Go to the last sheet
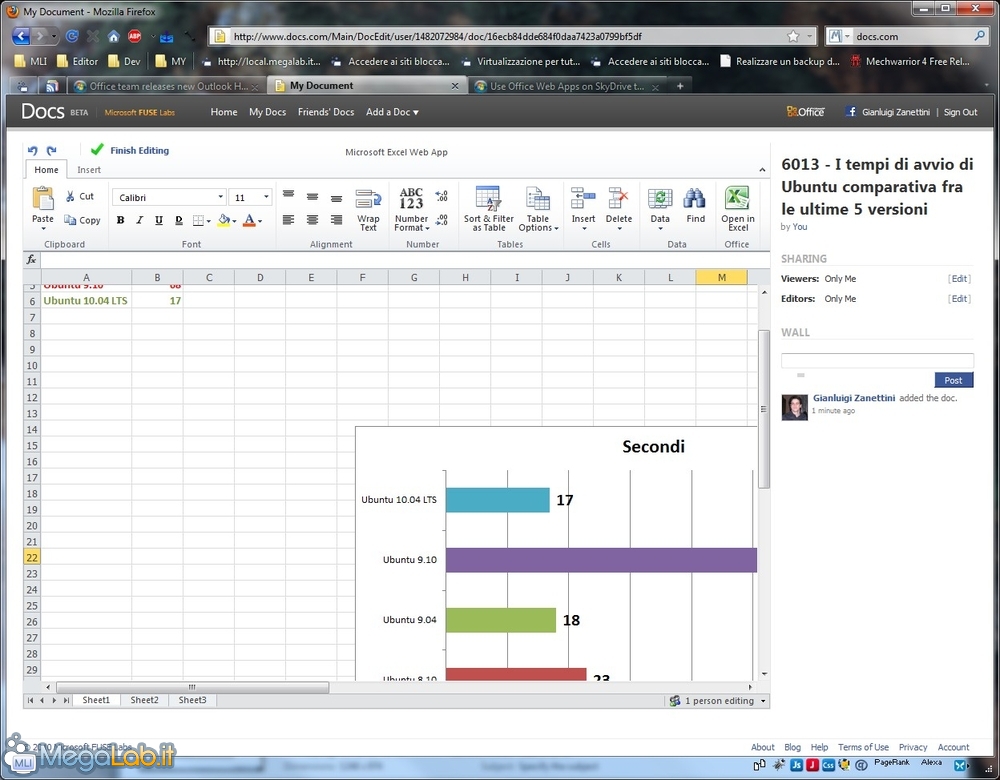1000x780 pixels. pyautogui.click(x=66, y=700)
